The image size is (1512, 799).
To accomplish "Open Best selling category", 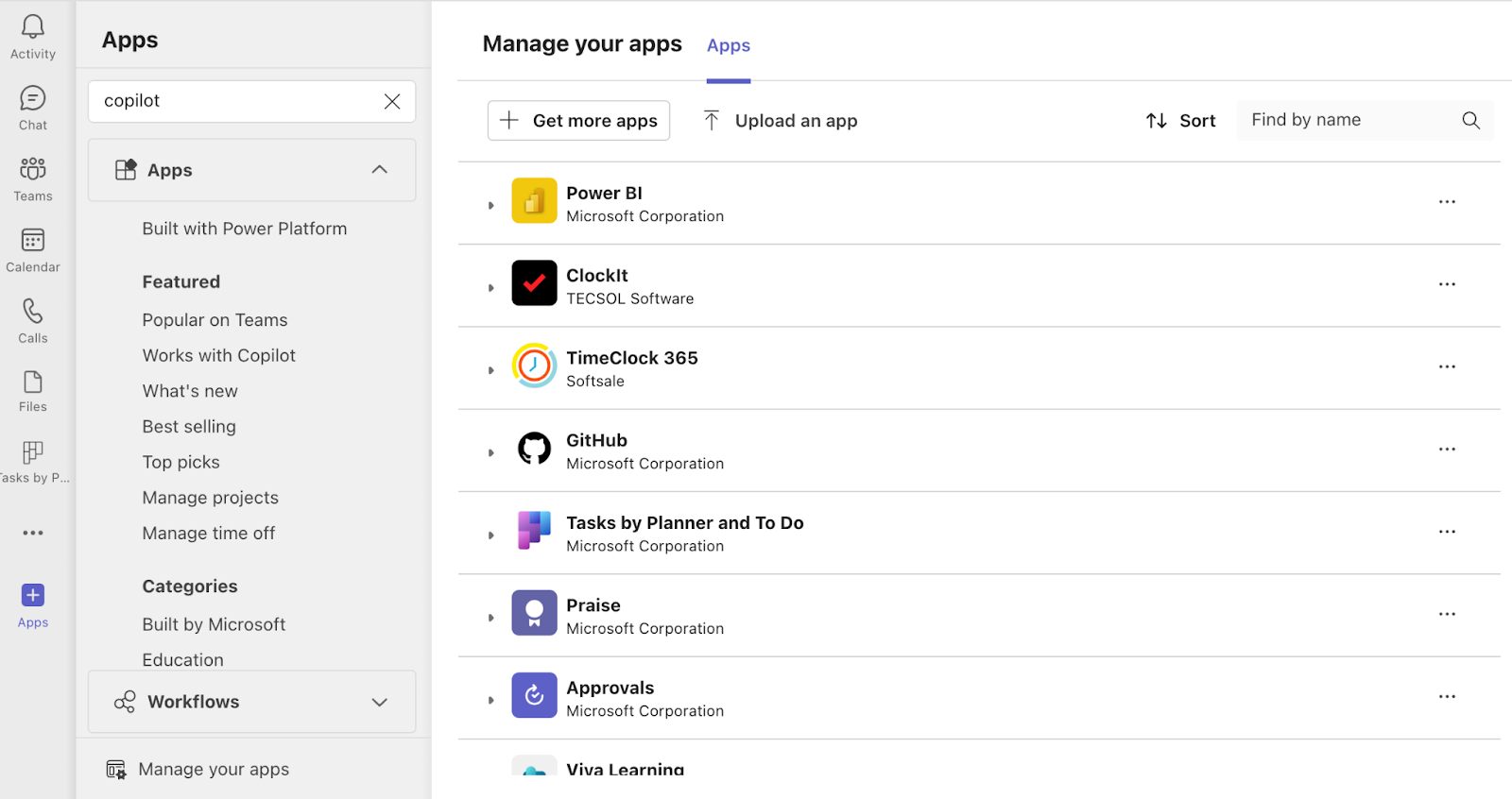I will point(189,427).
